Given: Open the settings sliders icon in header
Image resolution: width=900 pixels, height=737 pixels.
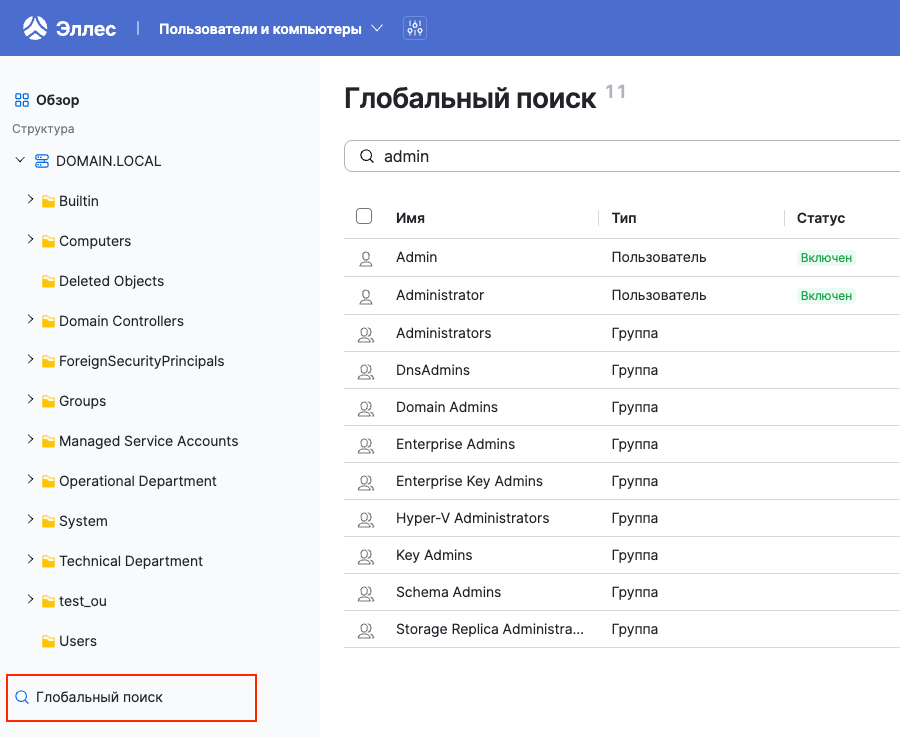Looking at the screenshot, I should click(x=415, y=28).
